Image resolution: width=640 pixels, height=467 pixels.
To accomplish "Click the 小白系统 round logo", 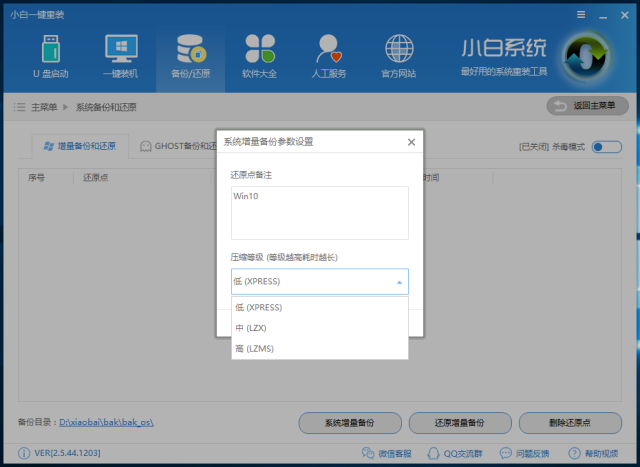I will click(x=587, y=57).
